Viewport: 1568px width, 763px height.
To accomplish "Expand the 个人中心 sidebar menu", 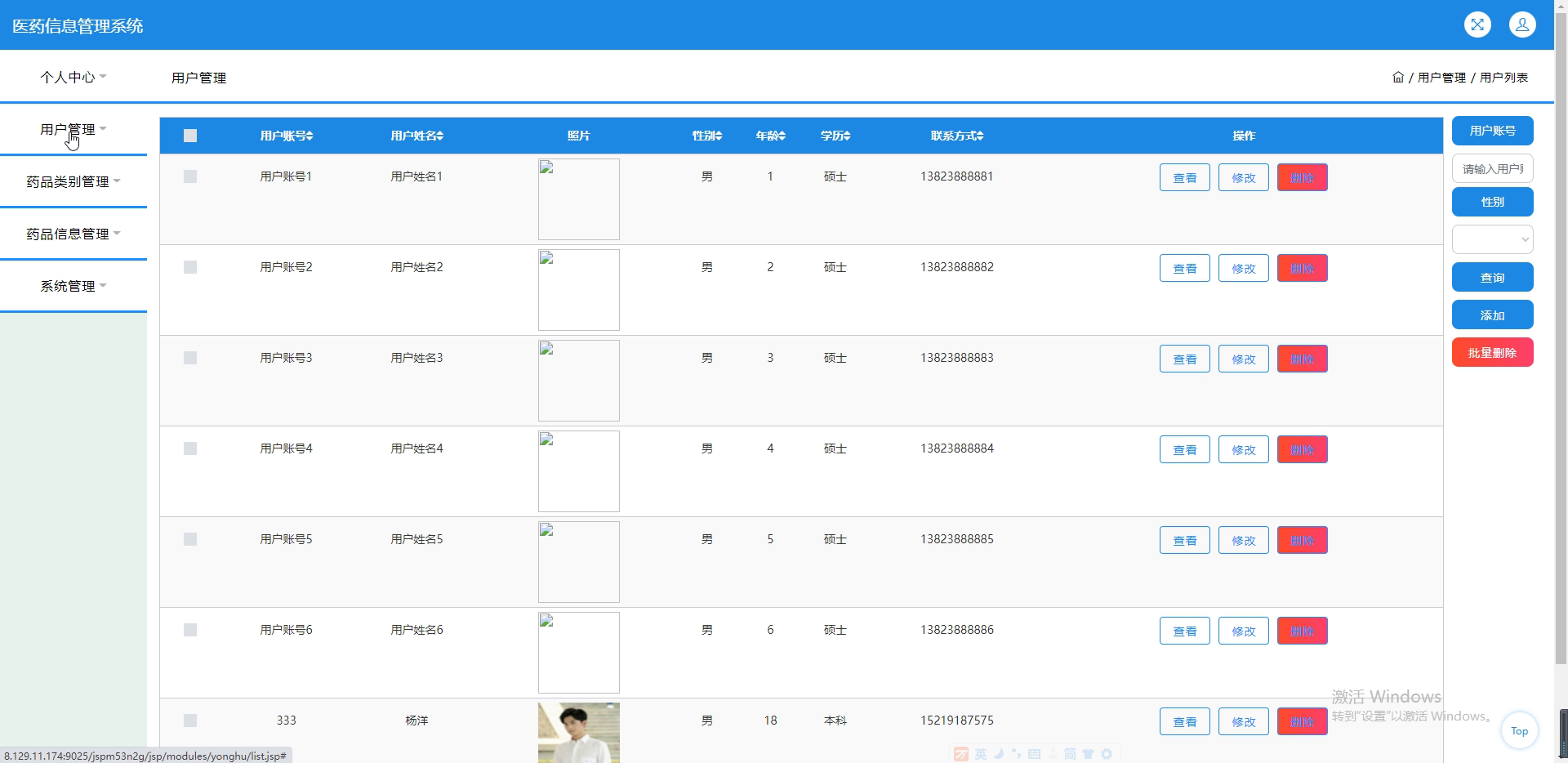I will coord(73,77).
